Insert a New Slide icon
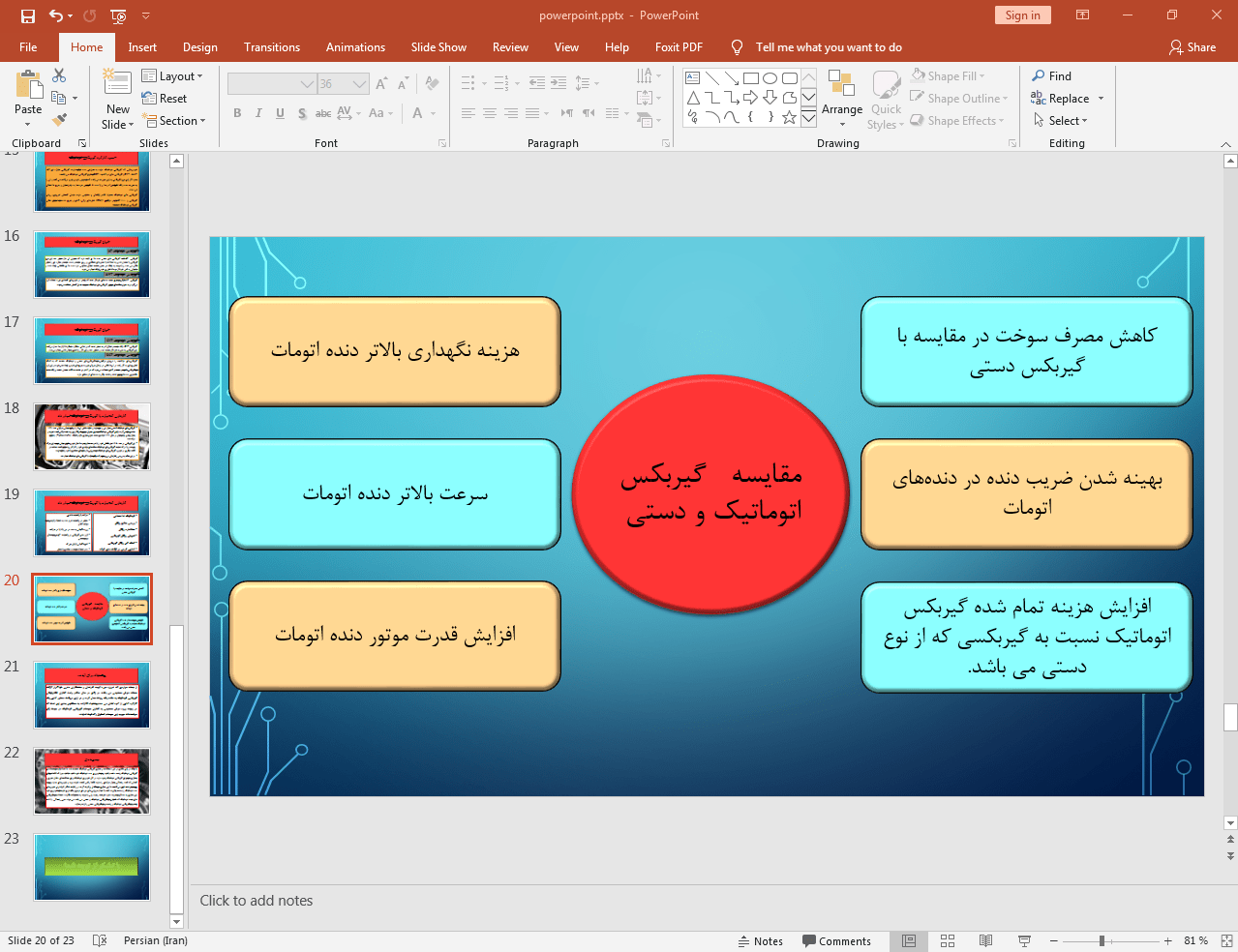The image size is (1238, 952). tap(118, 83)
